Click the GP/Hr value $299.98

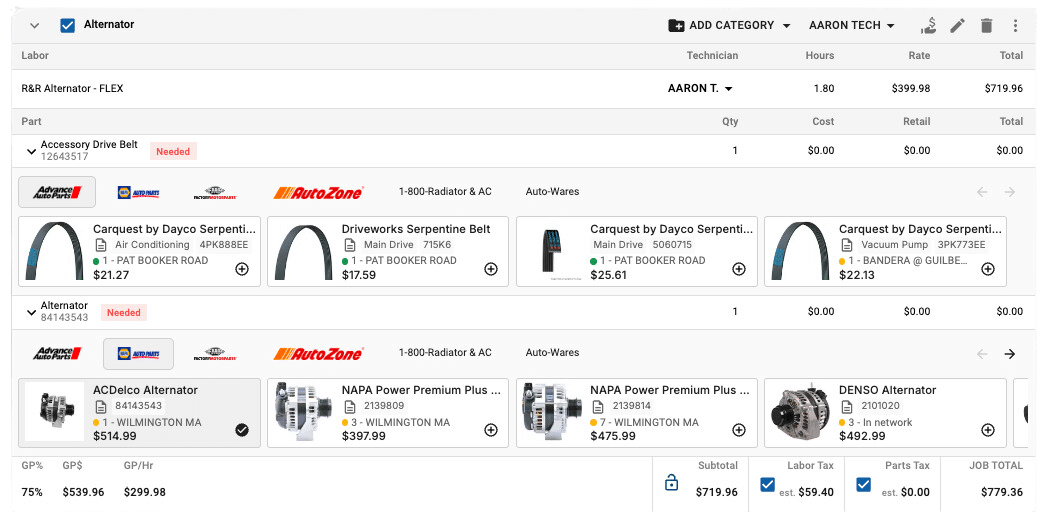tap(144, 492)
